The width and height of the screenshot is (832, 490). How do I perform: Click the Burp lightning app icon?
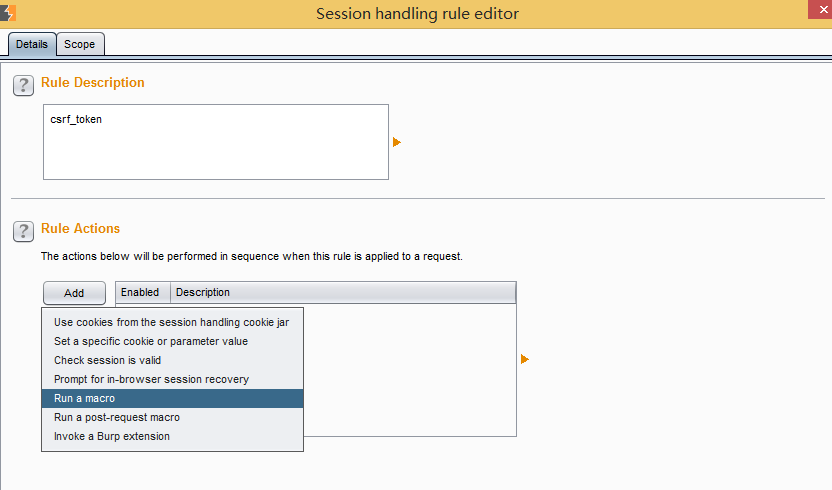click(x=8, y=13)
